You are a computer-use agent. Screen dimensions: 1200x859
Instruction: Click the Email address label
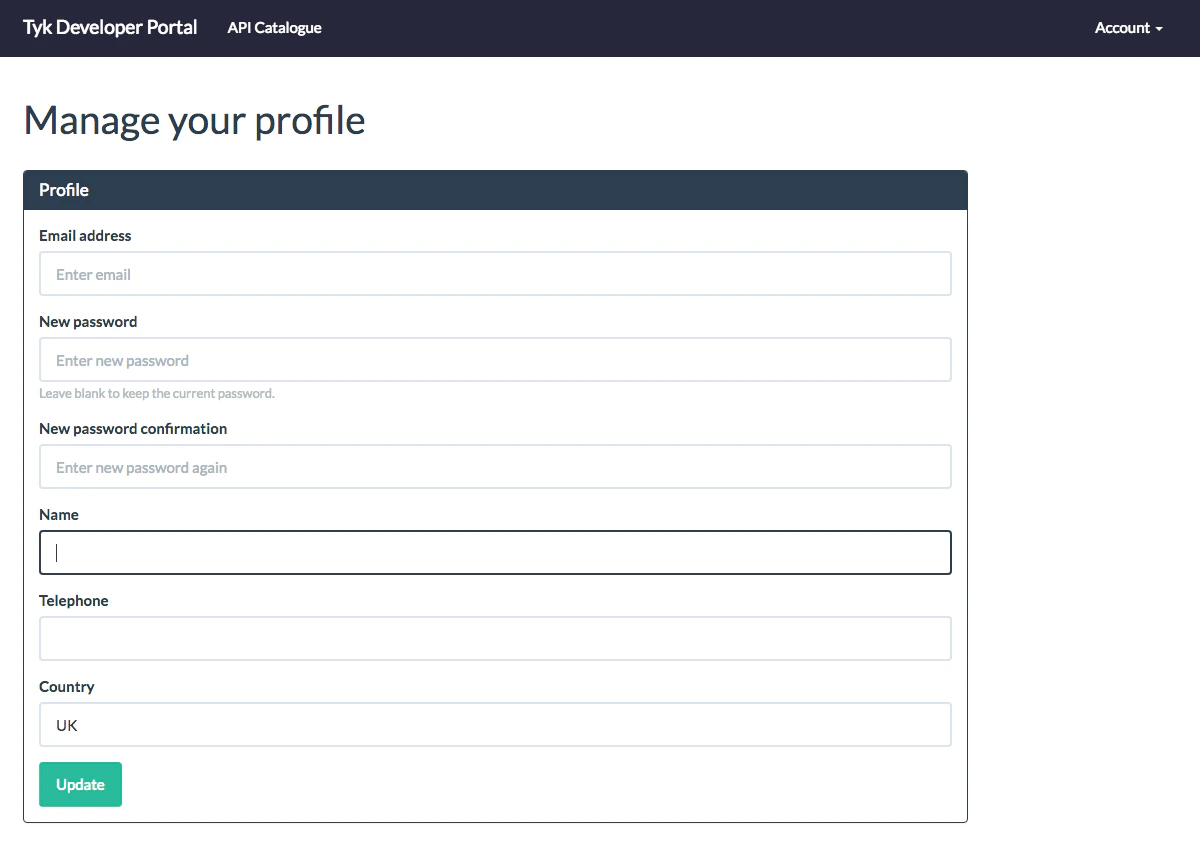(85, 235)
